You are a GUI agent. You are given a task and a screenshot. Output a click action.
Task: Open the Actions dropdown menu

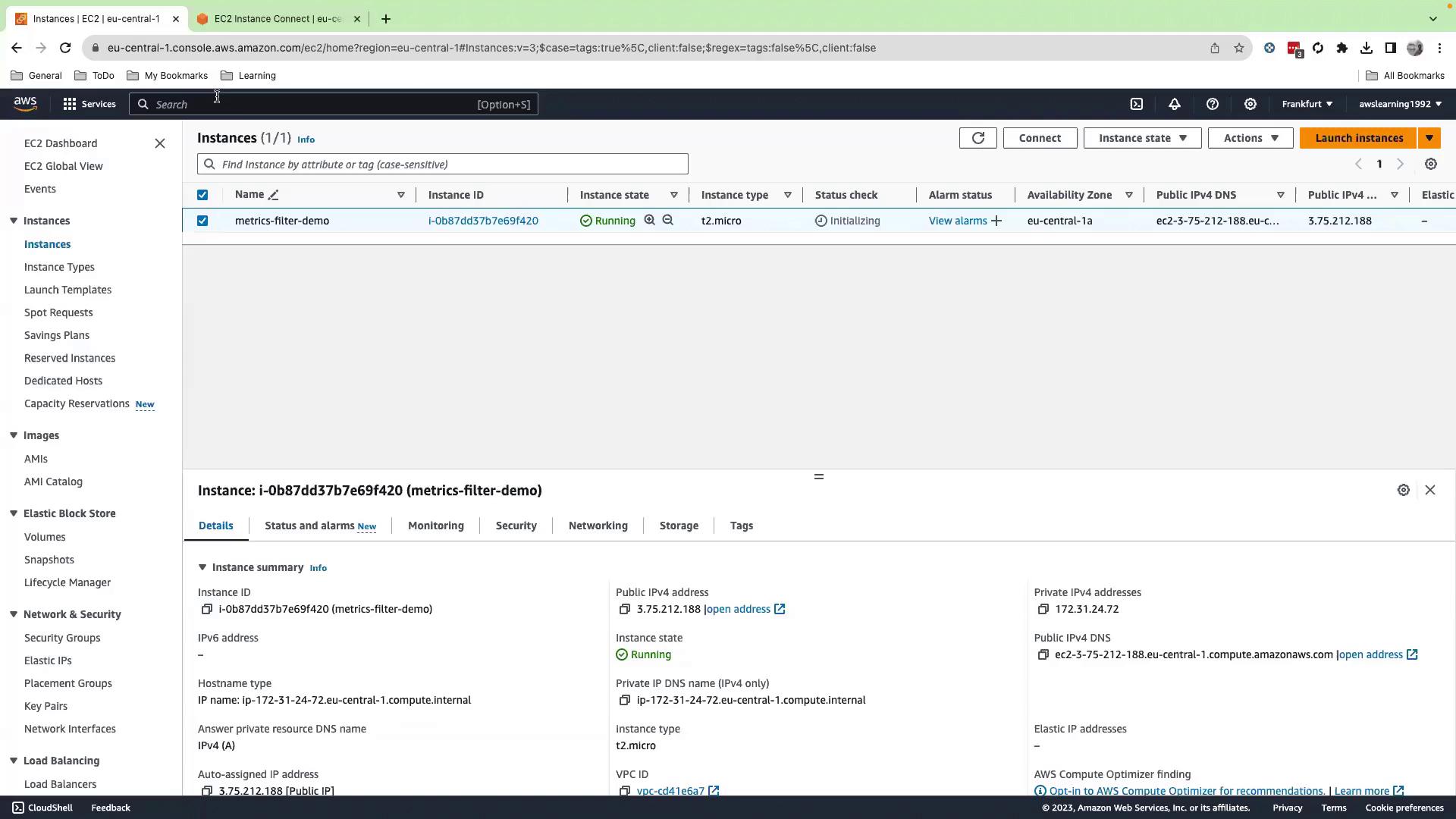(x=1250, y=138)
